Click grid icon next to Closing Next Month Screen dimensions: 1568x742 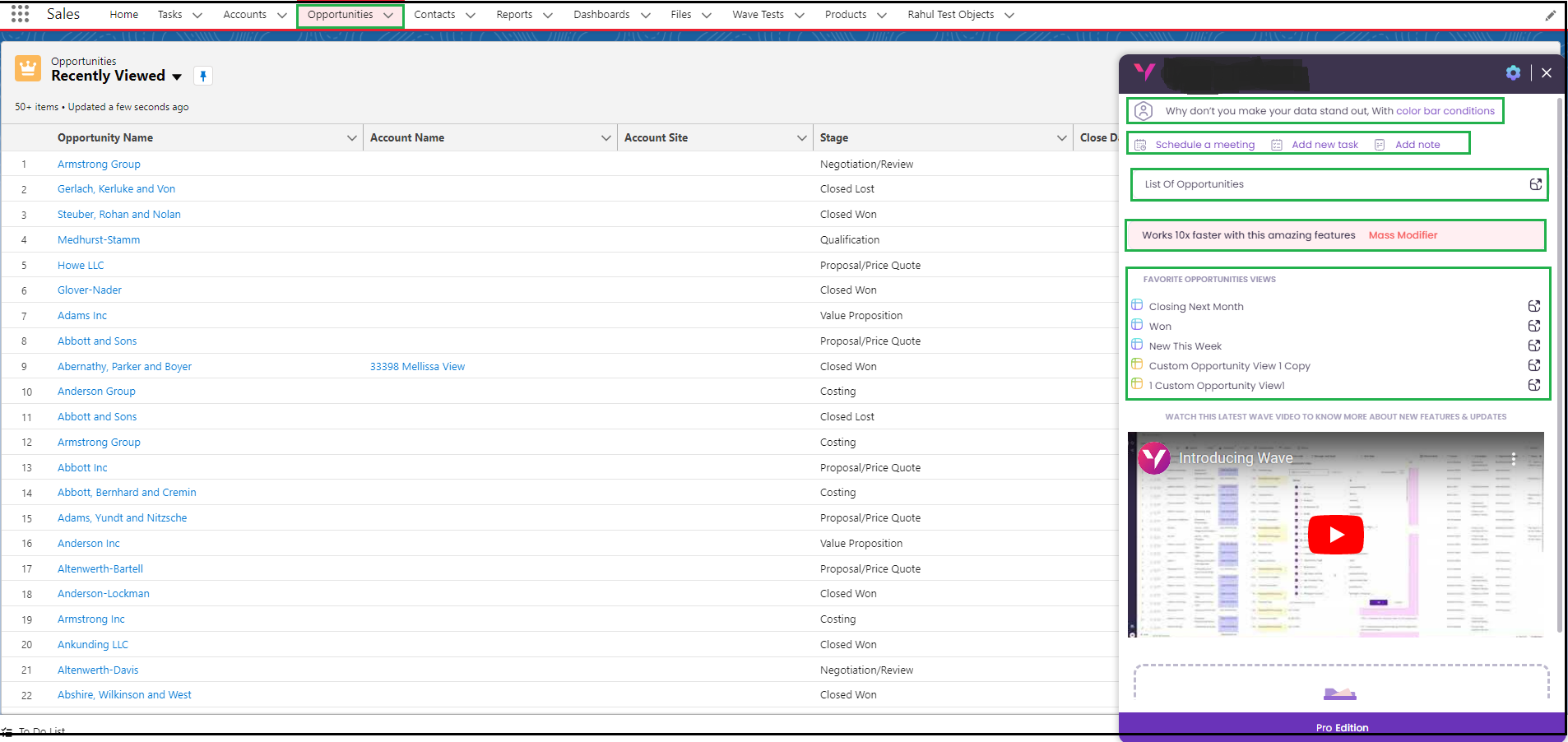(1137, 305)
